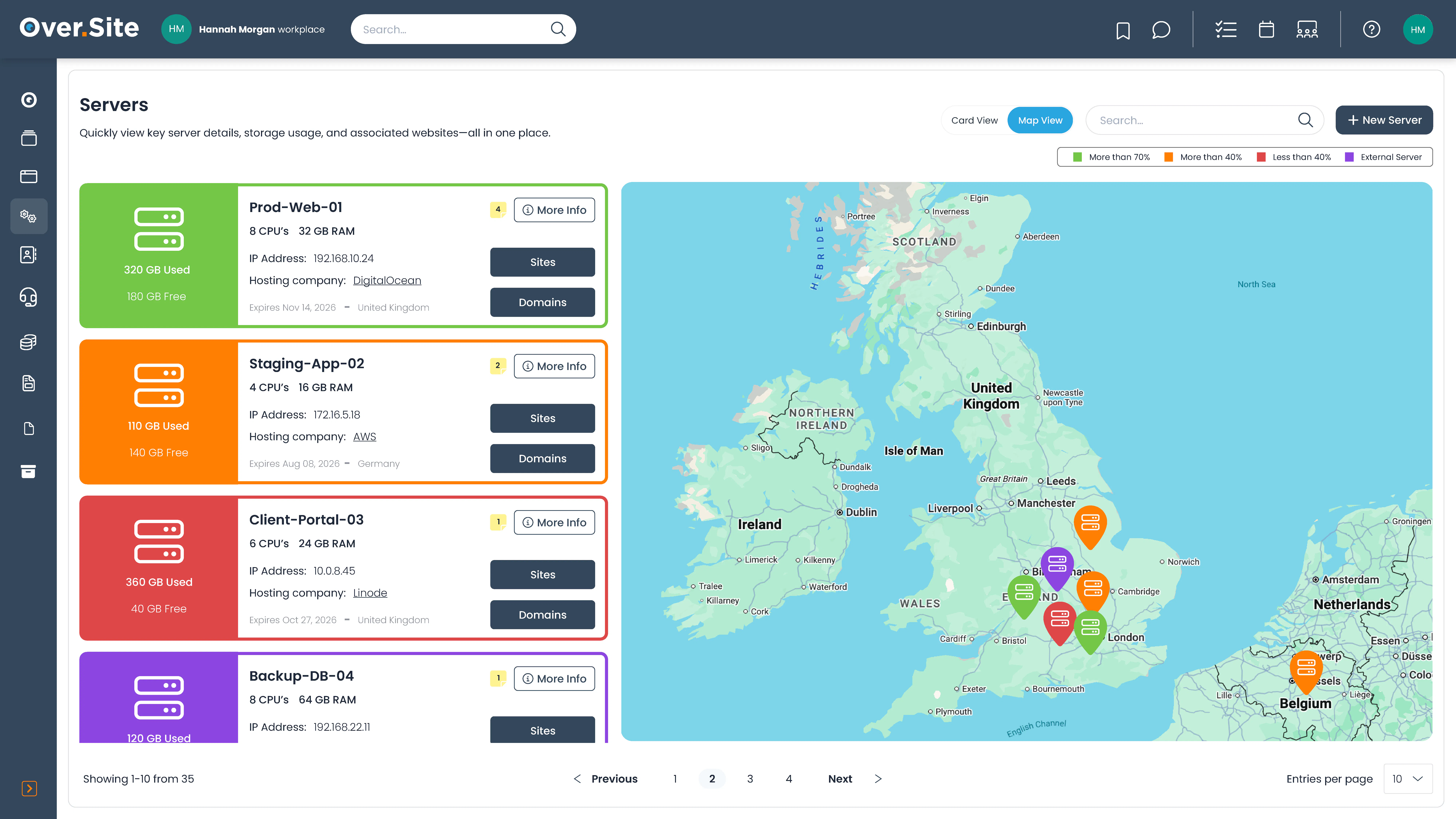This screenshot has height=819, width=1456.
Task: Click the red Less than 40% legend swatch
Action: (1261, 157)
